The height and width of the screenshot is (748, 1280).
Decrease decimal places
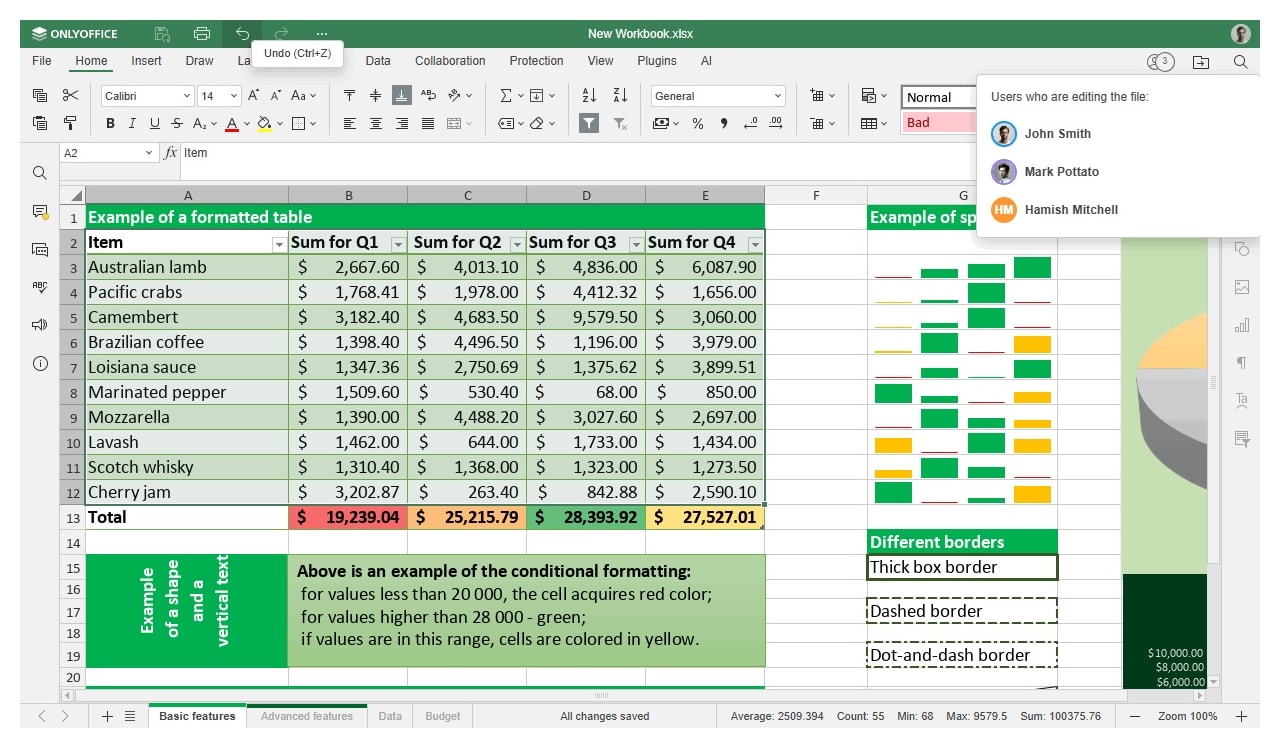point(750,123)
